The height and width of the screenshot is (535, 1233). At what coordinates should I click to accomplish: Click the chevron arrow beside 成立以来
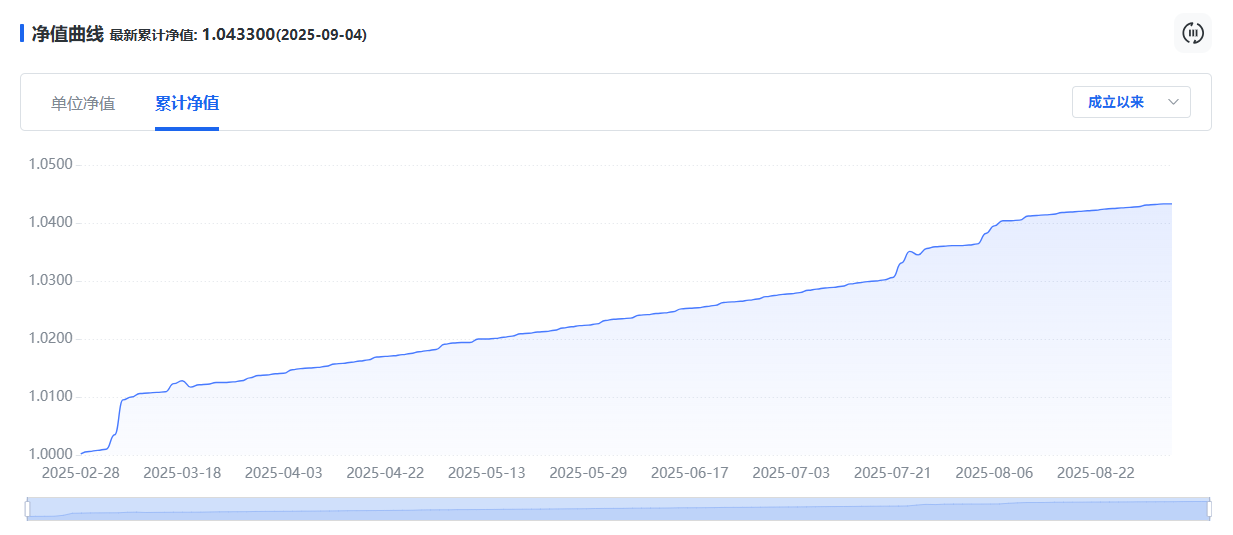pyautogui.click(x=1174, y=102)
